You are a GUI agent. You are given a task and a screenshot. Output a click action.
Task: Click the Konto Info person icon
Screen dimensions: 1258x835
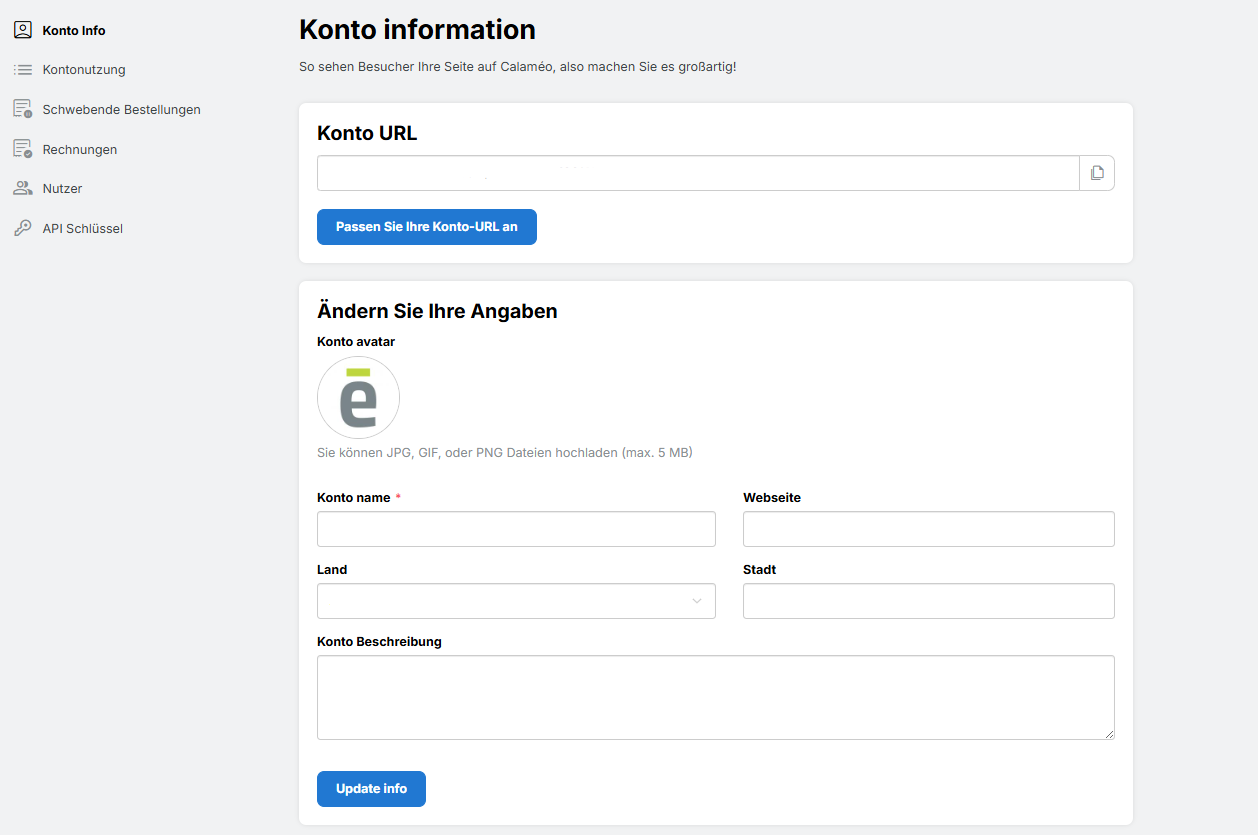pyautogui.click(x=22, y=30)
